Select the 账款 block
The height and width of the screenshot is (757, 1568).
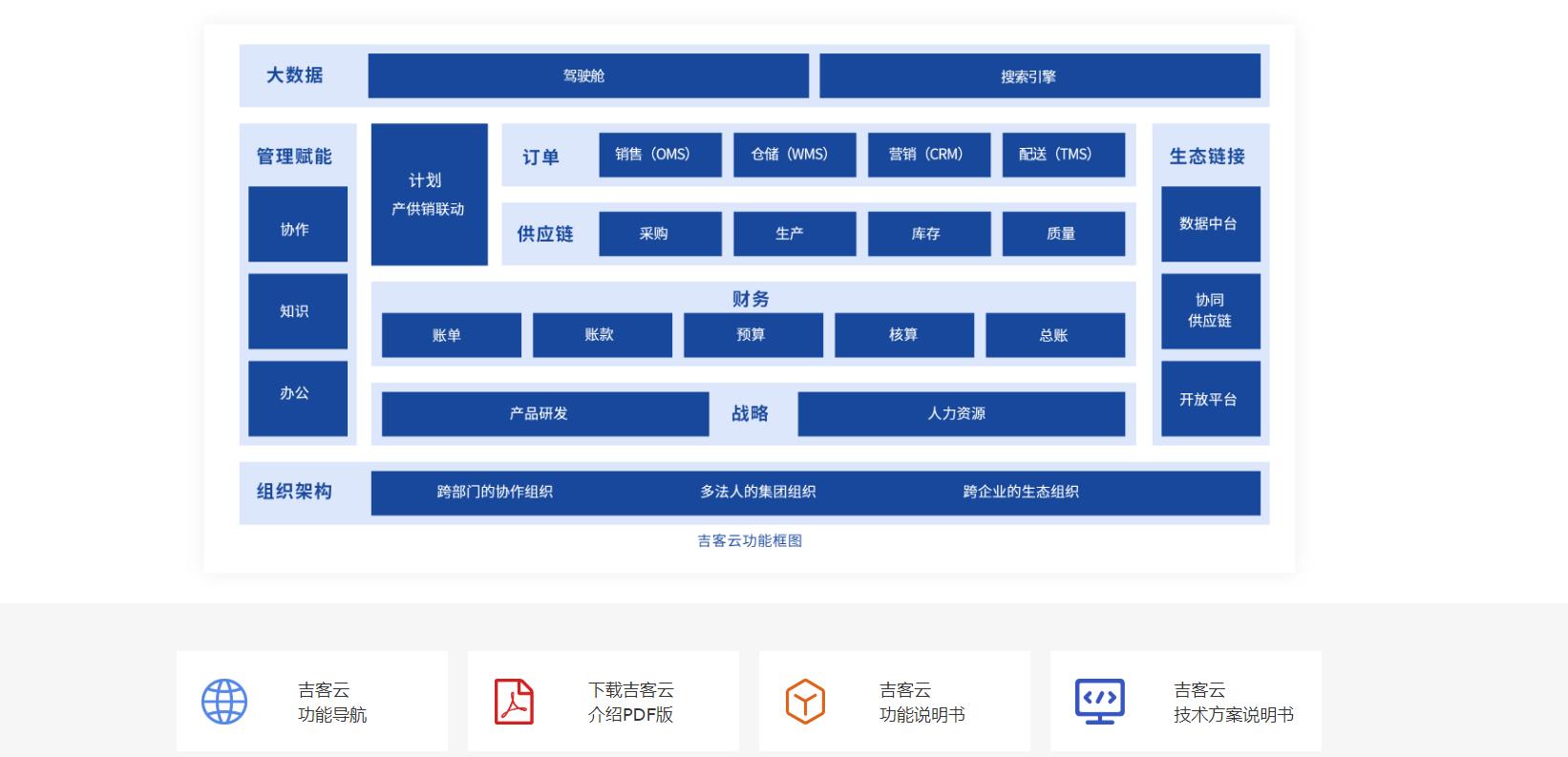[603, 335]
